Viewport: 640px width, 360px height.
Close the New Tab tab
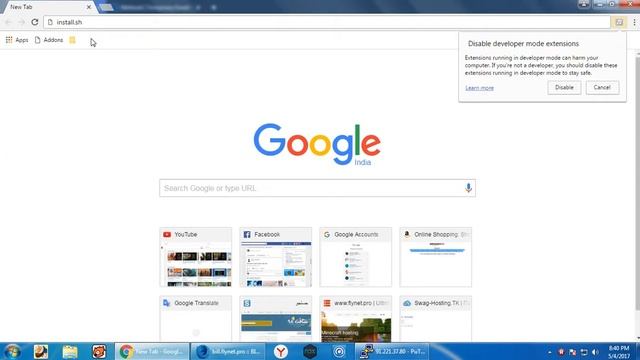[x=89, y=7]
